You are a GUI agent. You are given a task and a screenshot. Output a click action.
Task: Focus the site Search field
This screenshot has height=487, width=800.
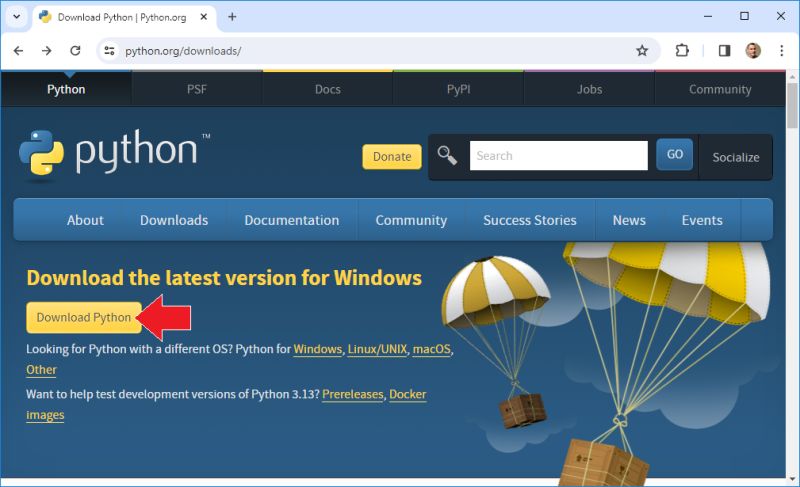pyautogui.click(x=559, y=156)
